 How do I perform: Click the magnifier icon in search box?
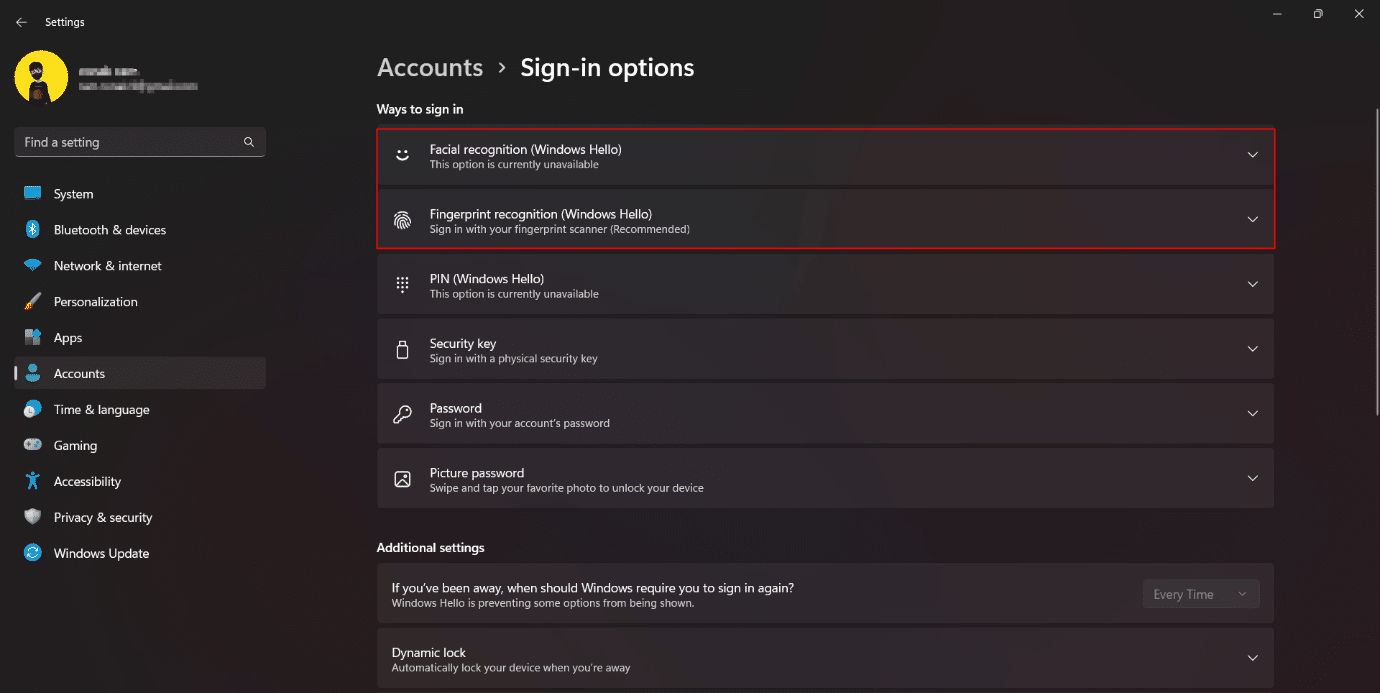pos(249,142)
